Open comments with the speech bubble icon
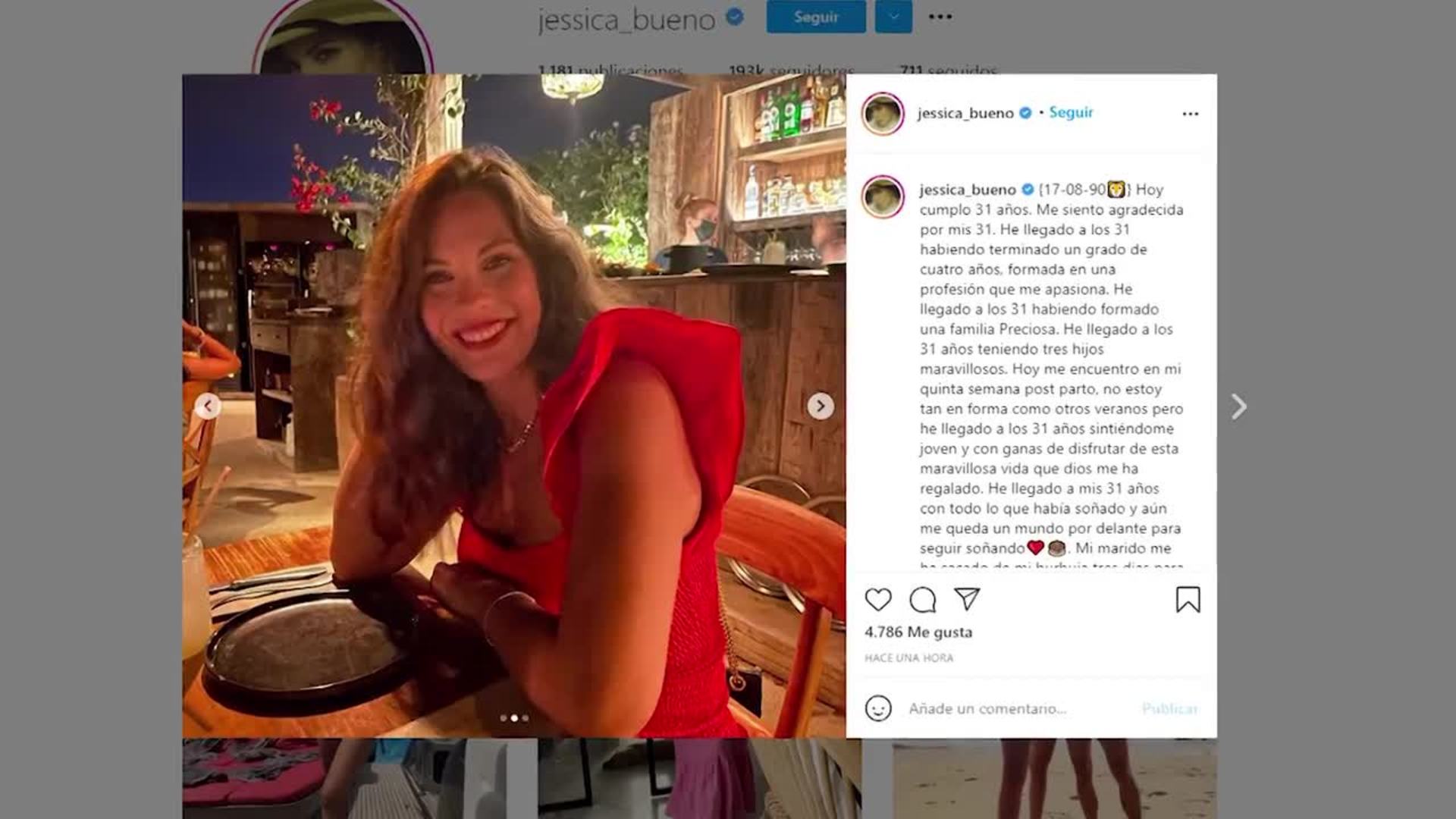1456x819 pixels. [923, 600]
